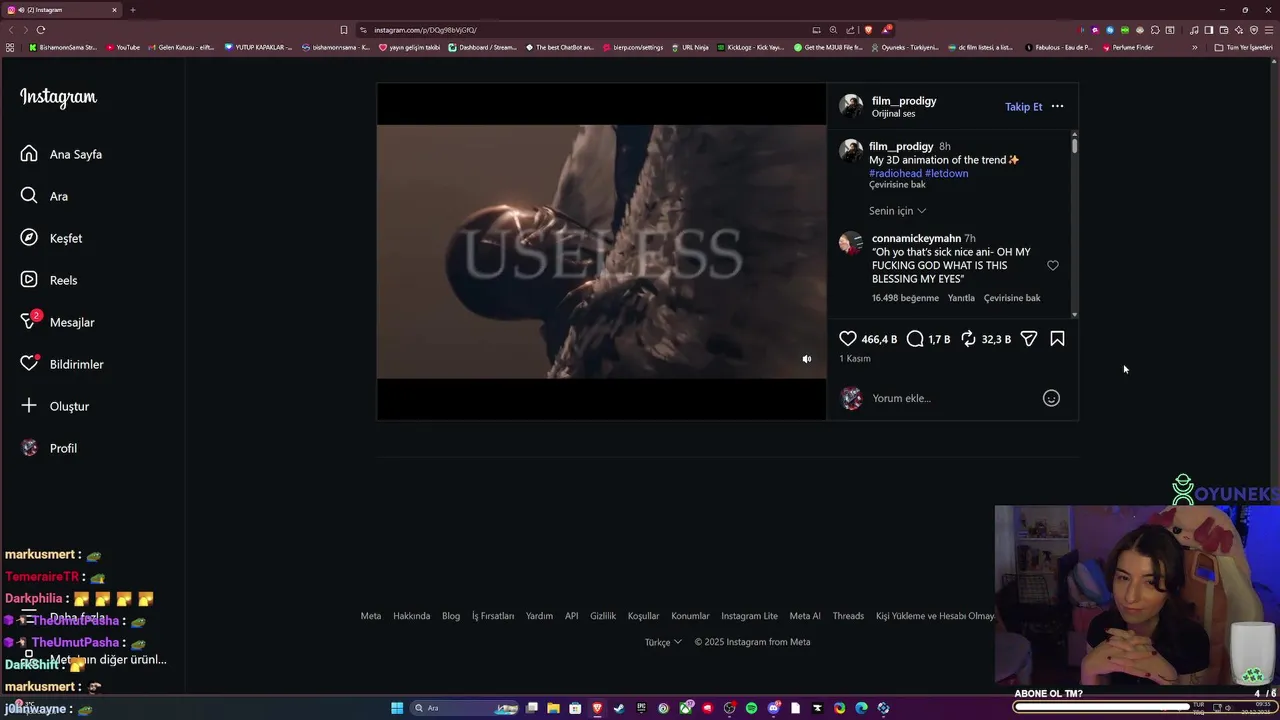
Task: Open the #letdown hashtag
Action: [x=947, y=174]
